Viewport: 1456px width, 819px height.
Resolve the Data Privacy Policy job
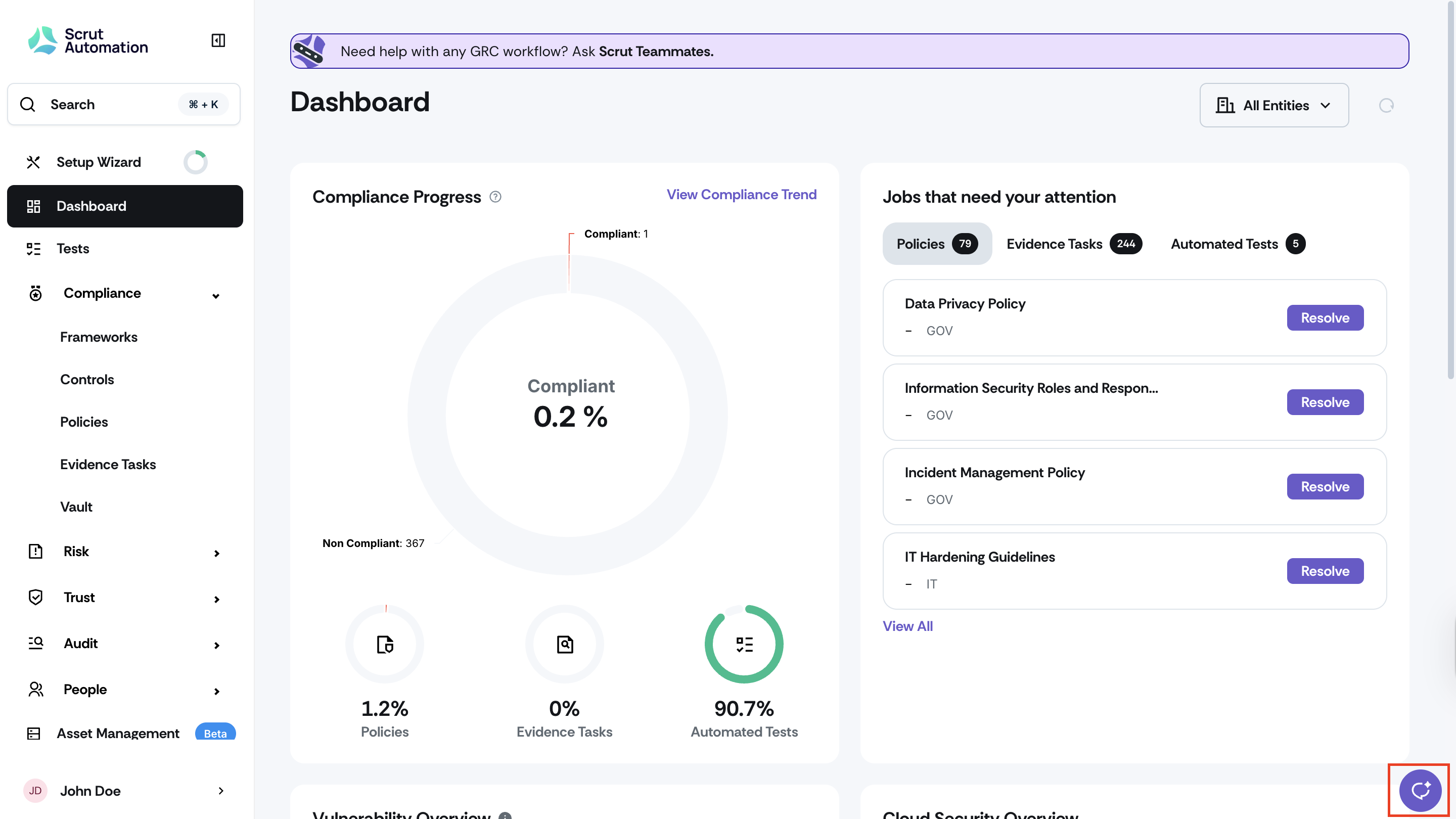[x=1325, y=317]
